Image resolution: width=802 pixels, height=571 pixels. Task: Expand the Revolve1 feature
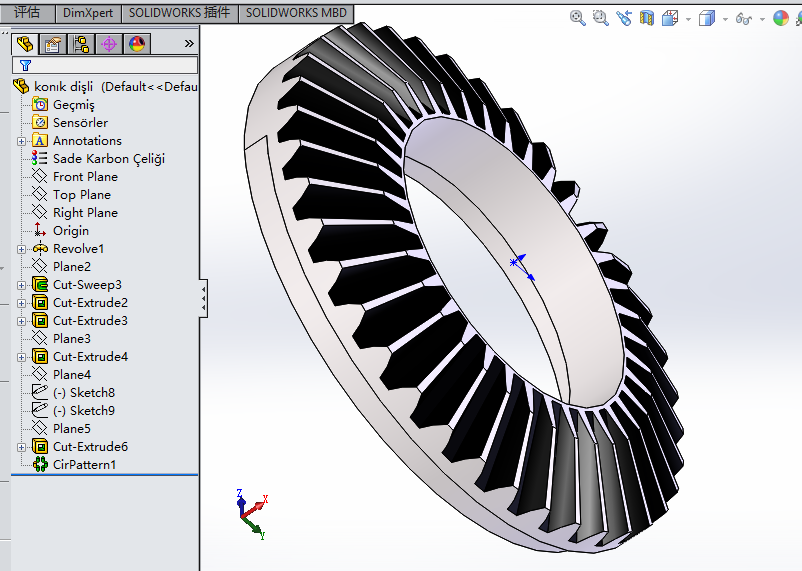coord(21,249)
